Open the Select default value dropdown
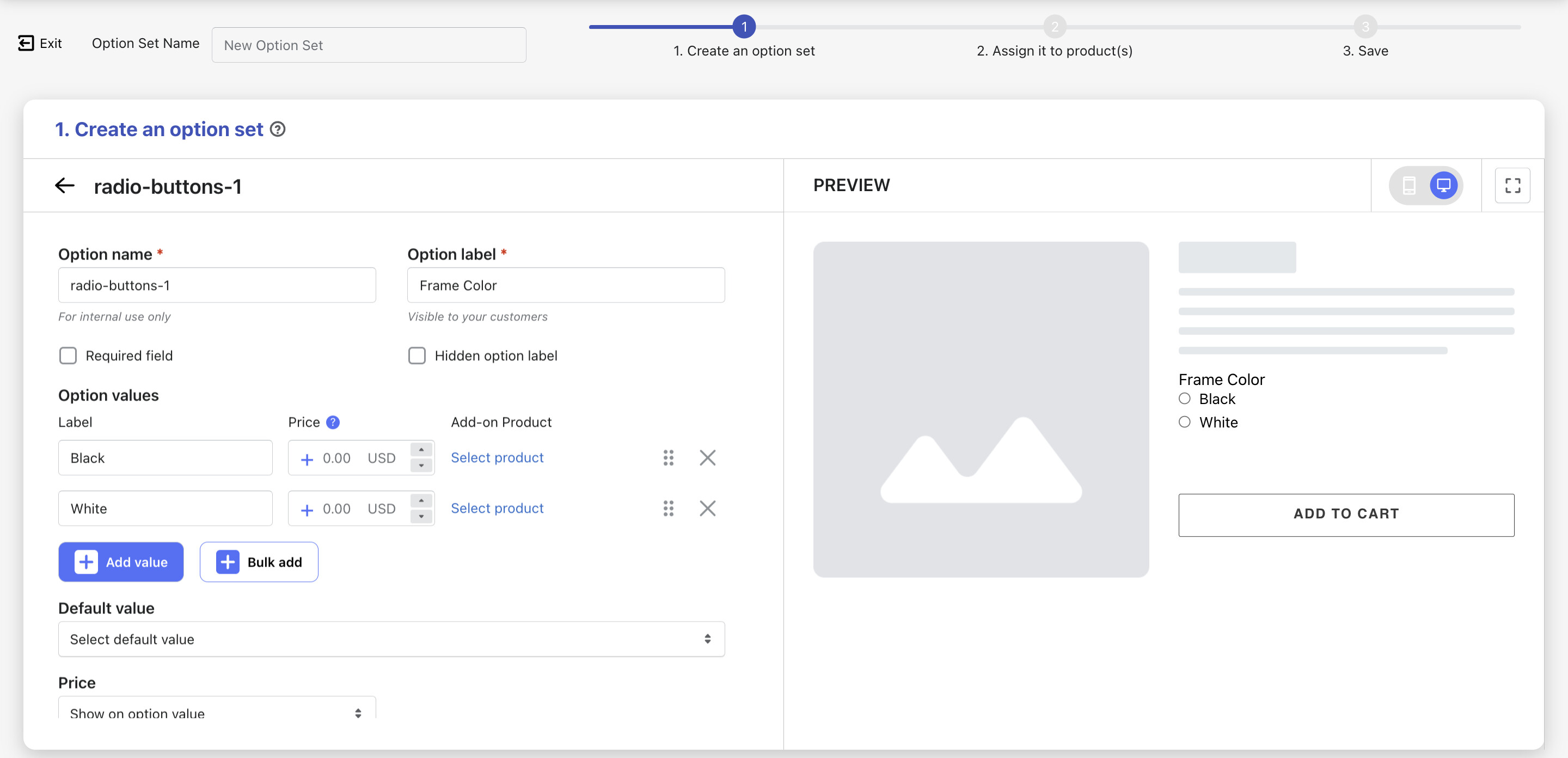The height and width of the screenshot is (758, 1568). (391, 639)
